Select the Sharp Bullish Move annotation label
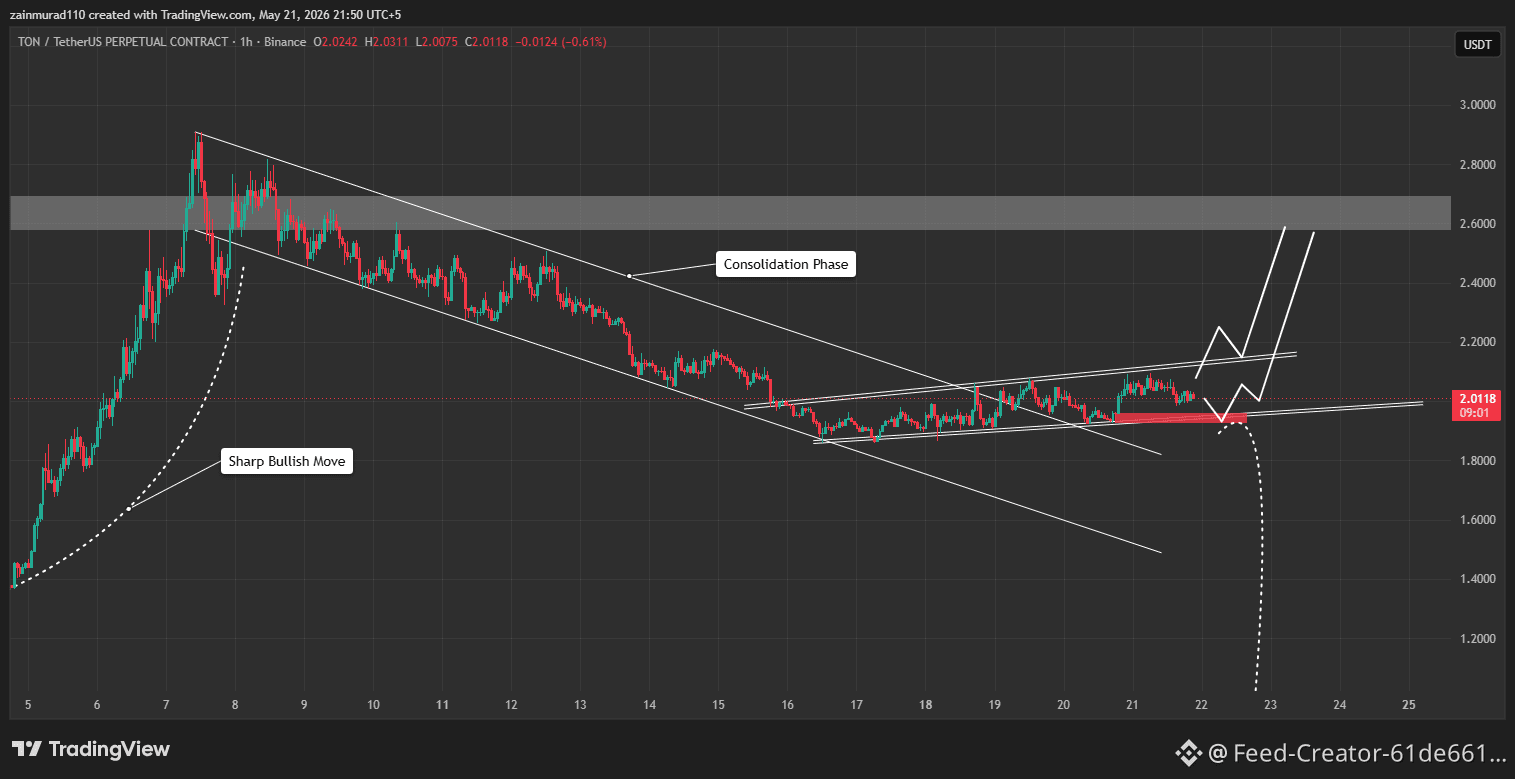The image size is (1515, 779). click(287, 461)
